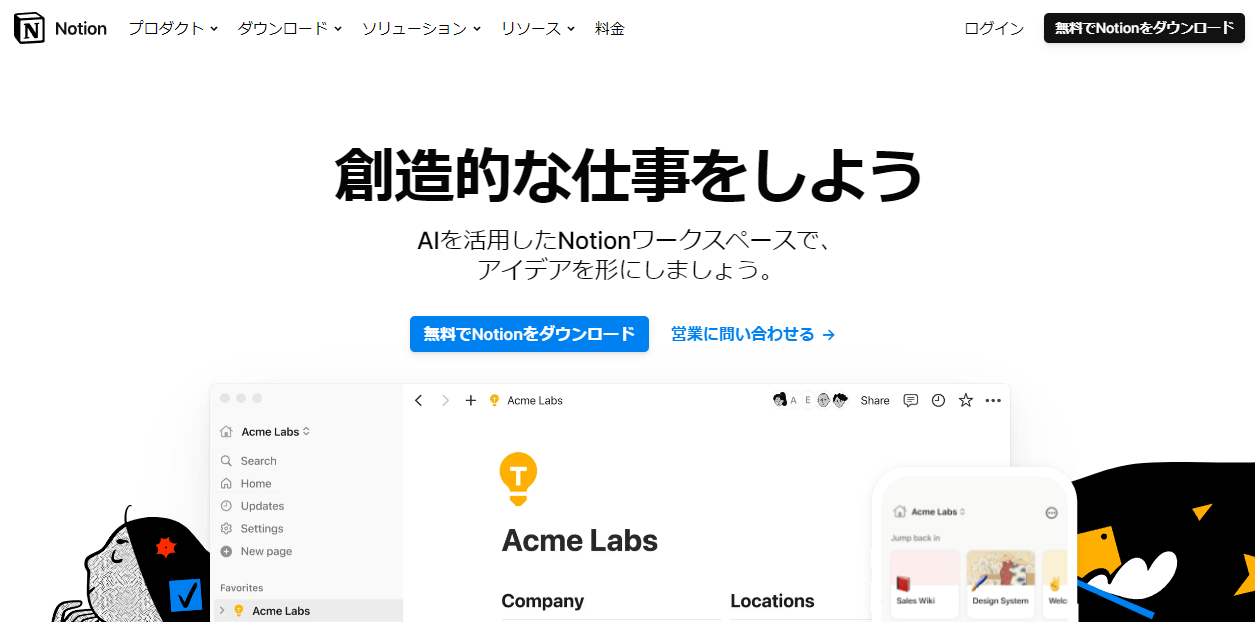The image size is (1255, 622).
Task: Click the Acme Labs breadcrumb title
Action: pyautogui.click(x=535, y=400)
